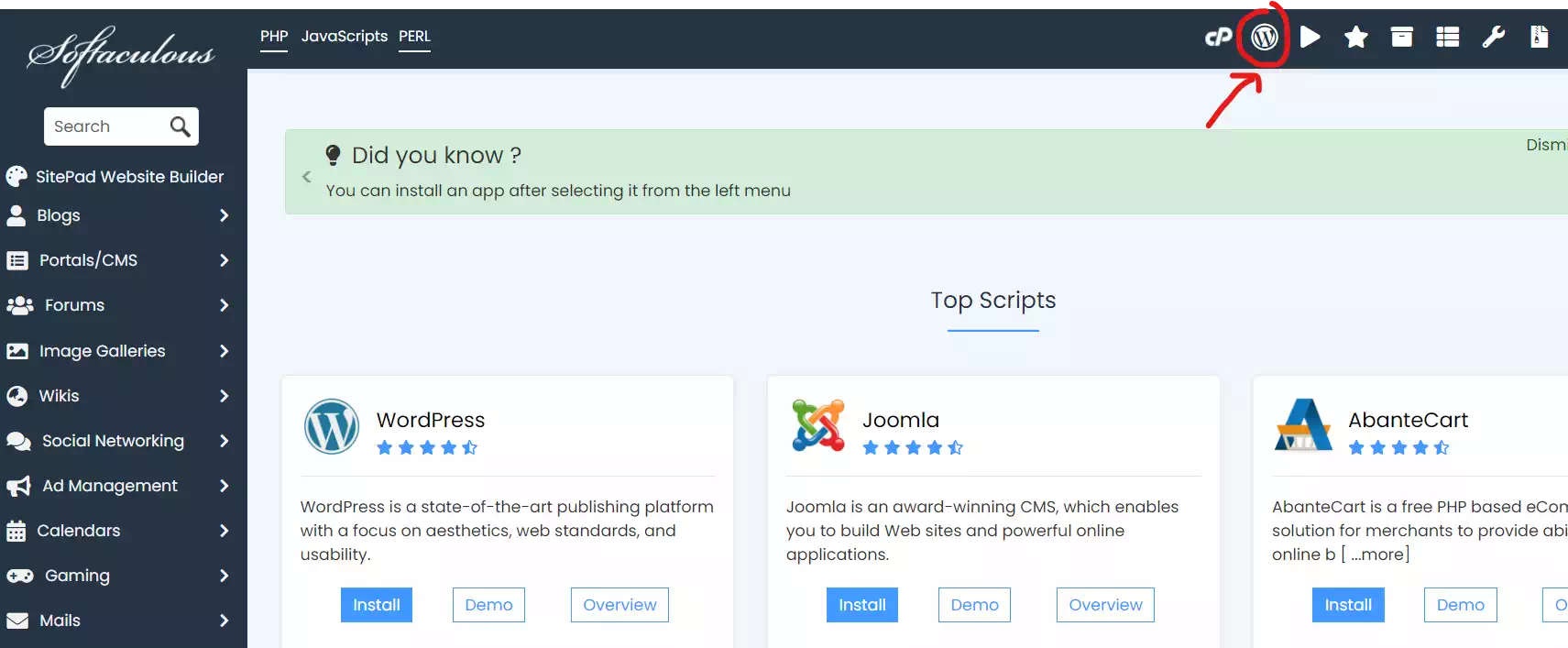Click the WordPress logo in Top Scripts

point(332,426)
